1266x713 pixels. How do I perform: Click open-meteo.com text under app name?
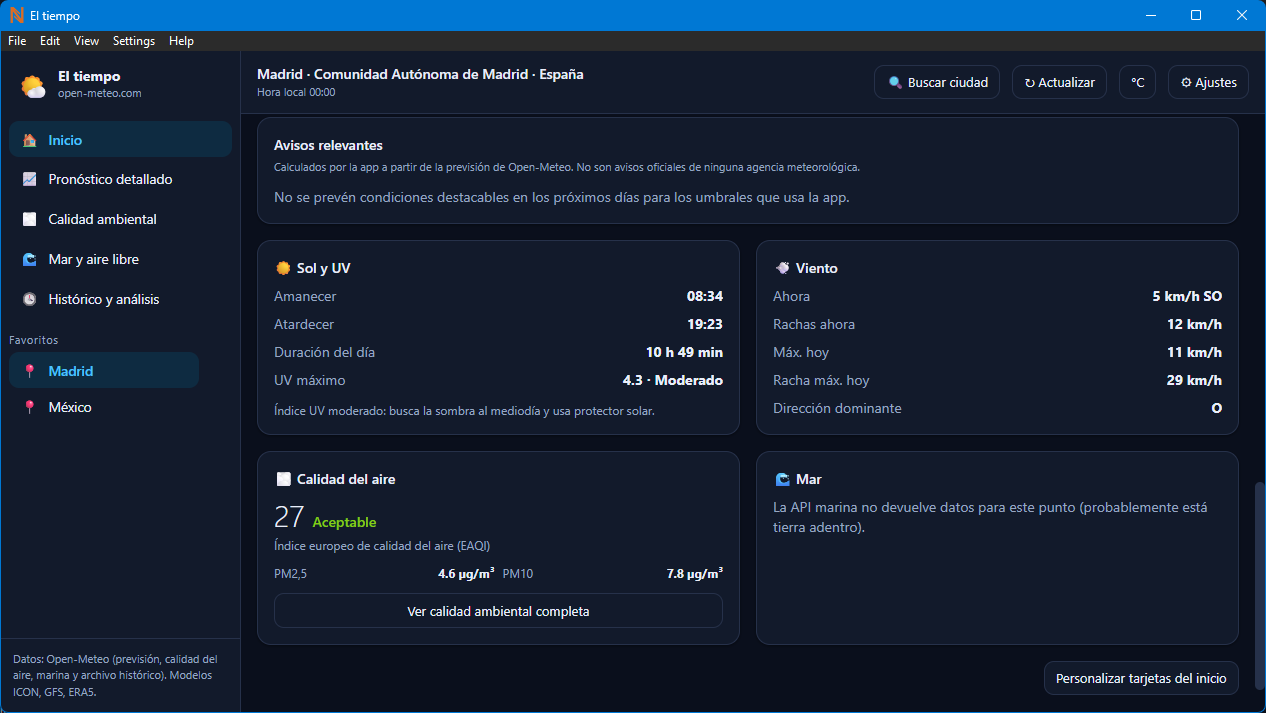(100, 93)
